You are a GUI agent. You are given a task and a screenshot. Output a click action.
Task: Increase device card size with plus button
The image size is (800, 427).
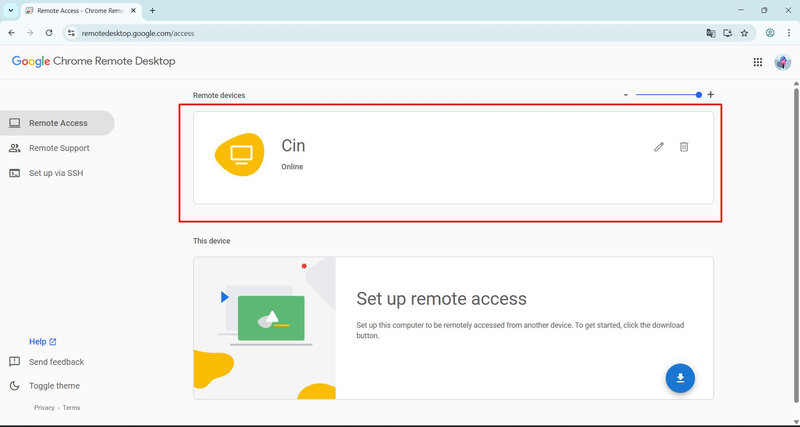pos(710,95)
